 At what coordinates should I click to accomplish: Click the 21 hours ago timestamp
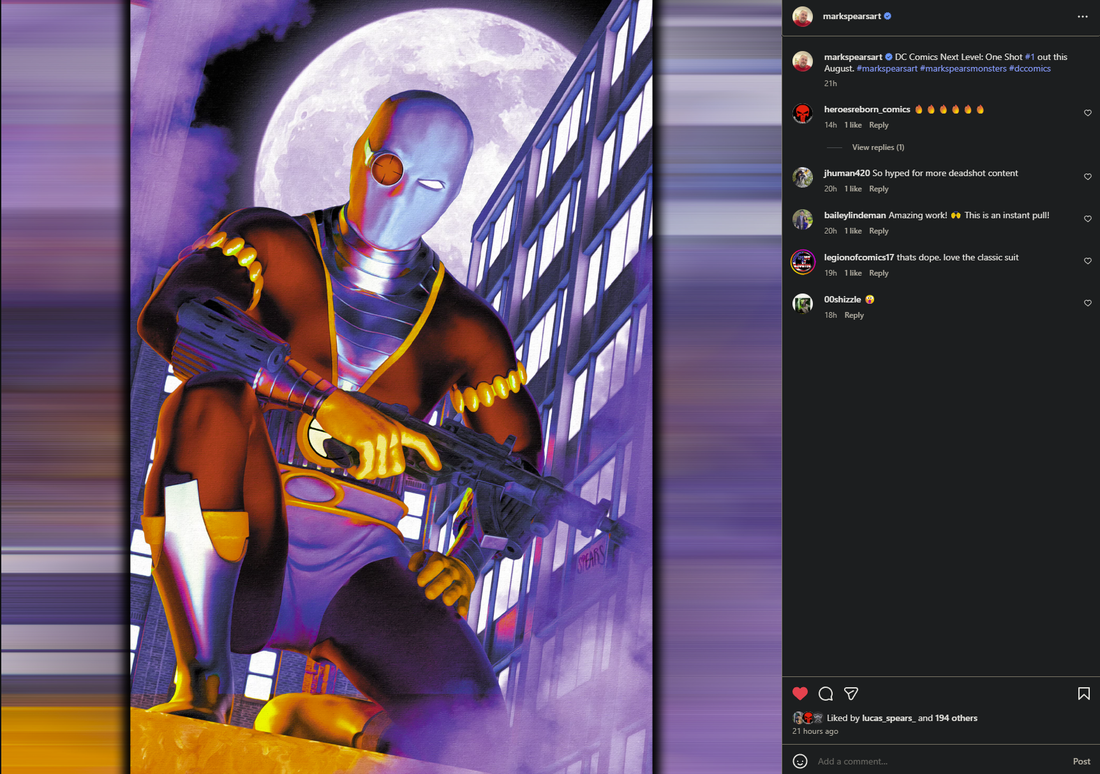point(815,731)
